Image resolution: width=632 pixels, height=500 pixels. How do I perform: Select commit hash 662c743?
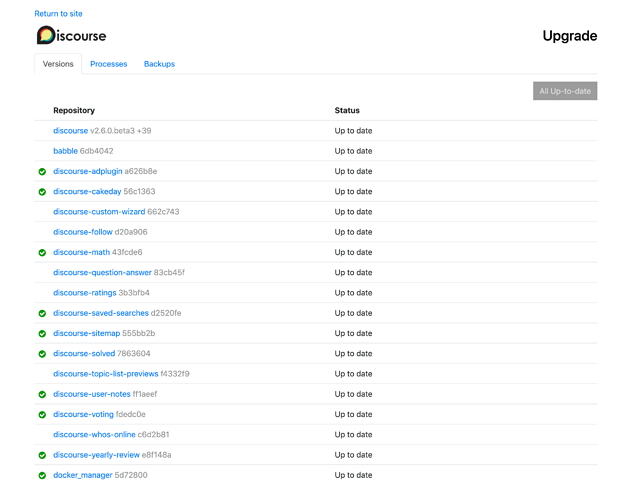pyautogui.click(x=163, y=212)
